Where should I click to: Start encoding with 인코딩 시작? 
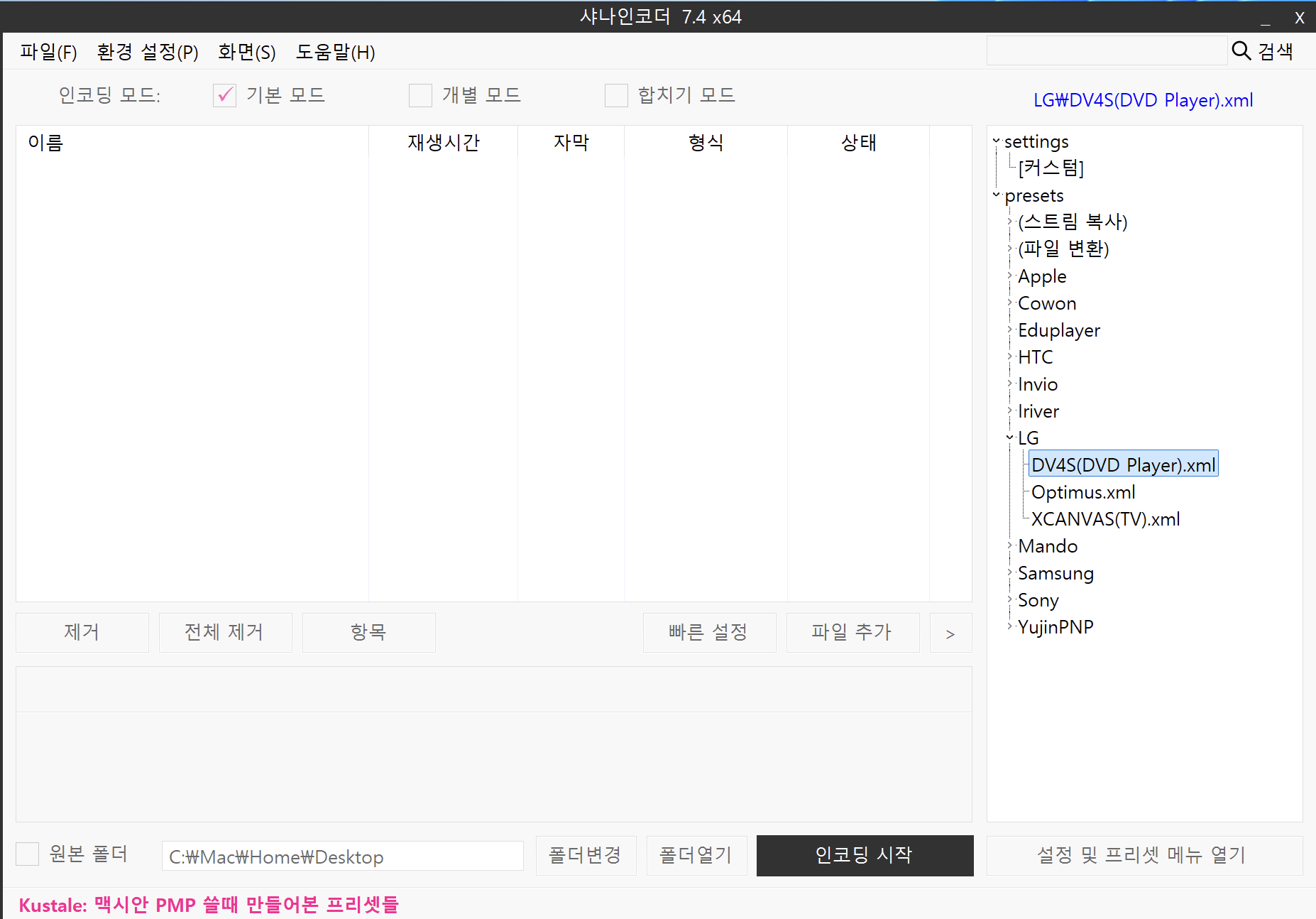865,855
